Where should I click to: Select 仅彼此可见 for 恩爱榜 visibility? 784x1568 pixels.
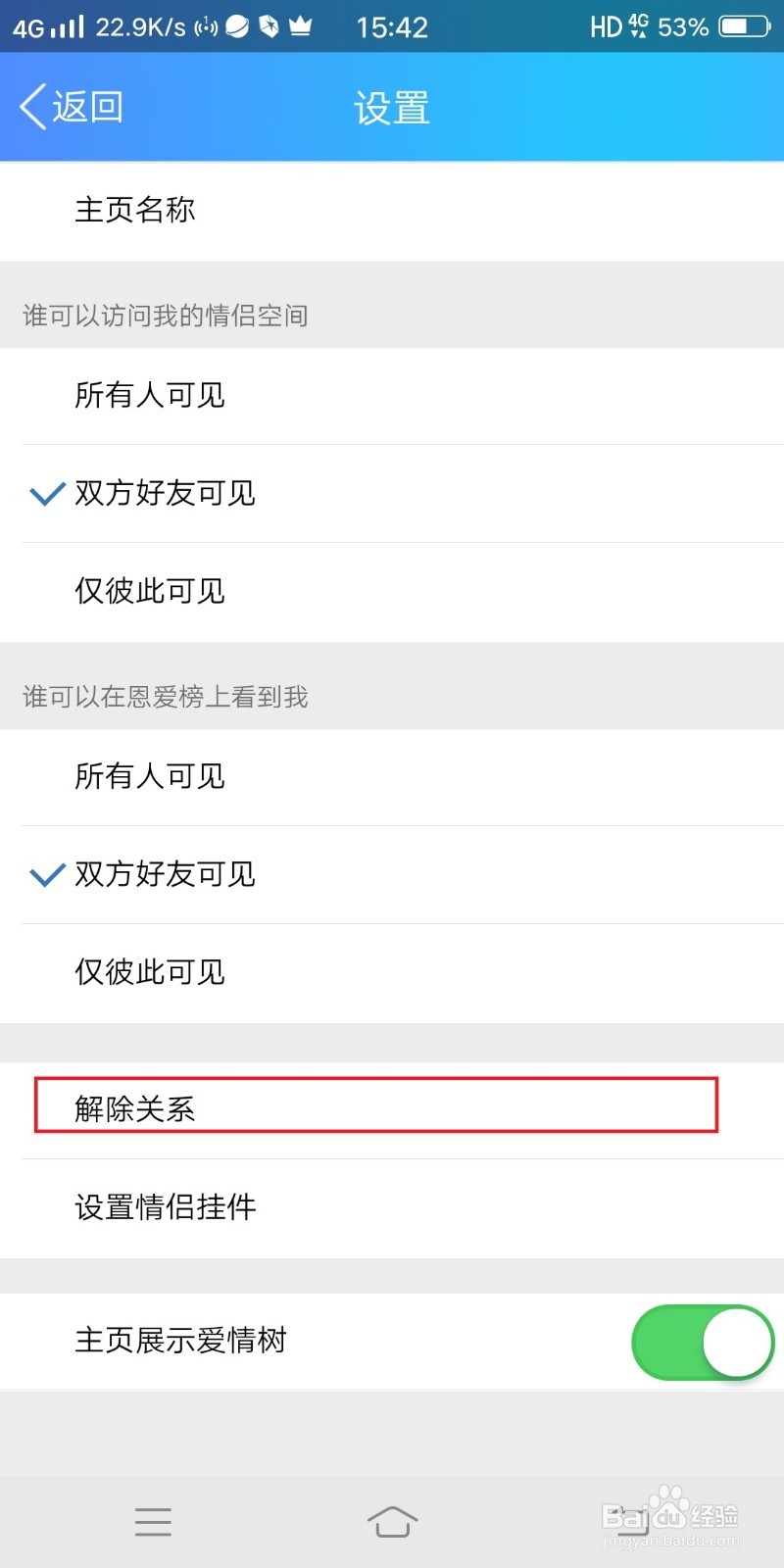tap(392, 973)
